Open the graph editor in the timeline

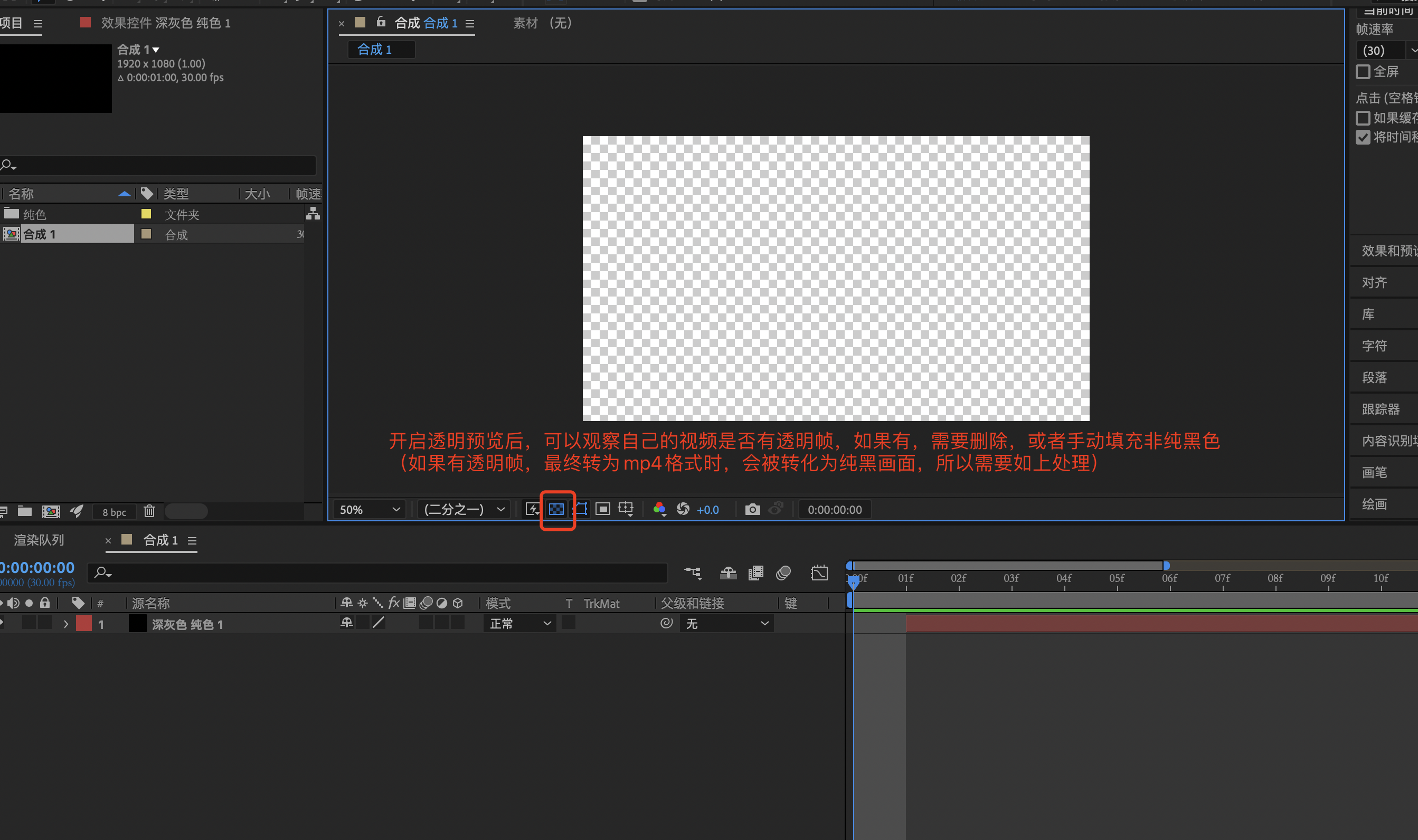click(819, 573)
